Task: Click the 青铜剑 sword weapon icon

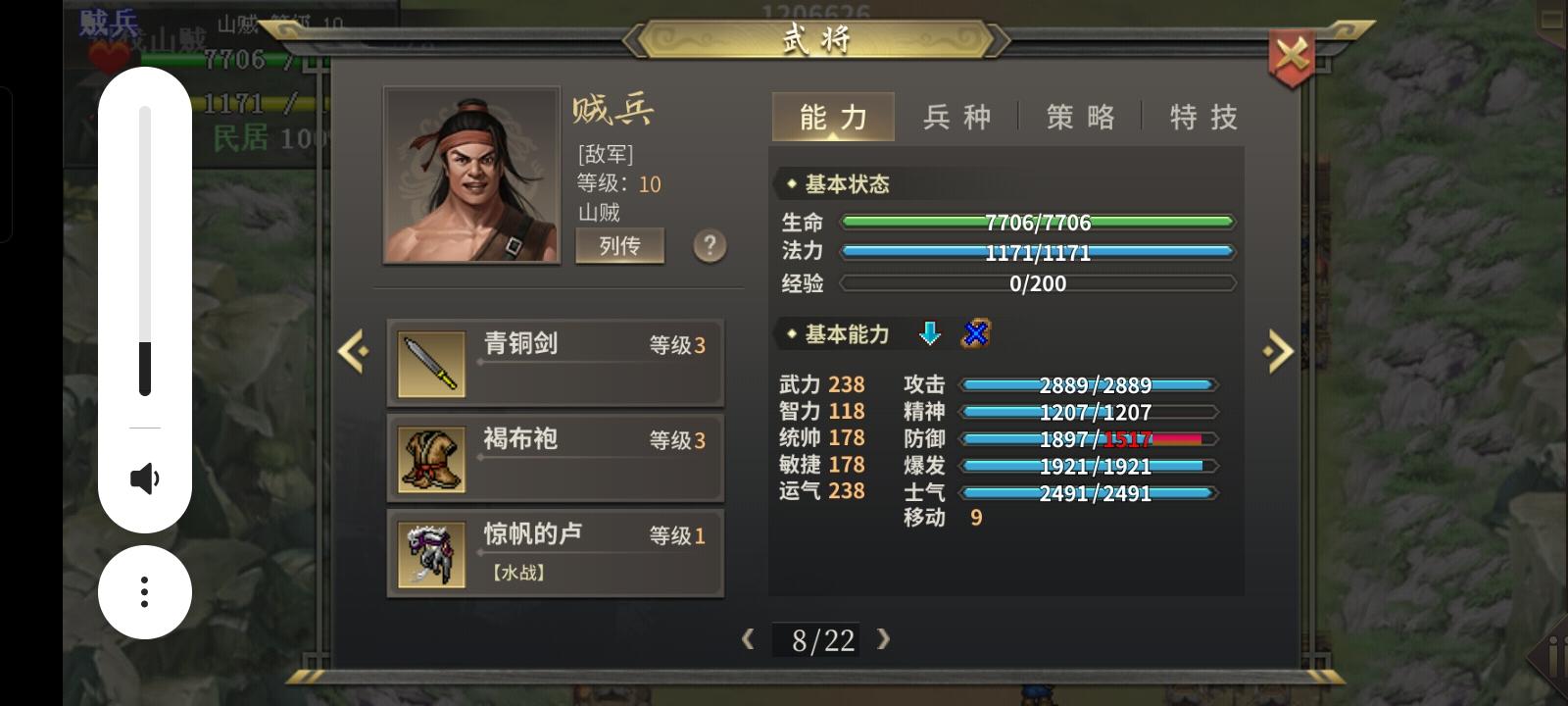Action: coord(432,364)
